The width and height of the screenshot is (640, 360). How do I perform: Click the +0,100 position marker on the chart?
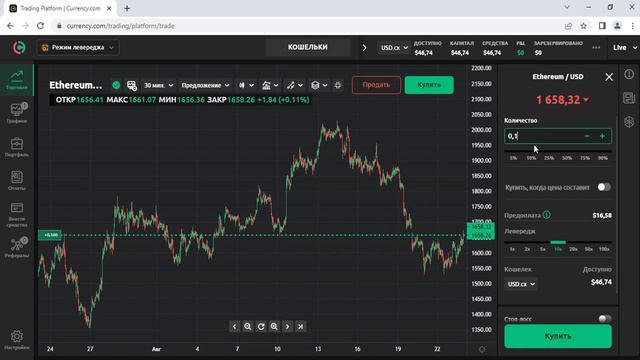[x=50, y=235]
